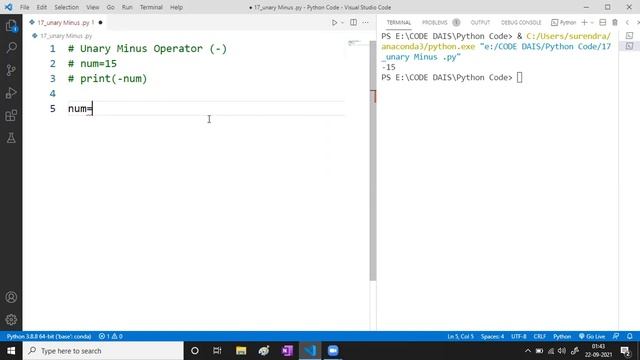Open the Extensions view
The height and width of the screenshot is (360, 640).
click(11, 116)
